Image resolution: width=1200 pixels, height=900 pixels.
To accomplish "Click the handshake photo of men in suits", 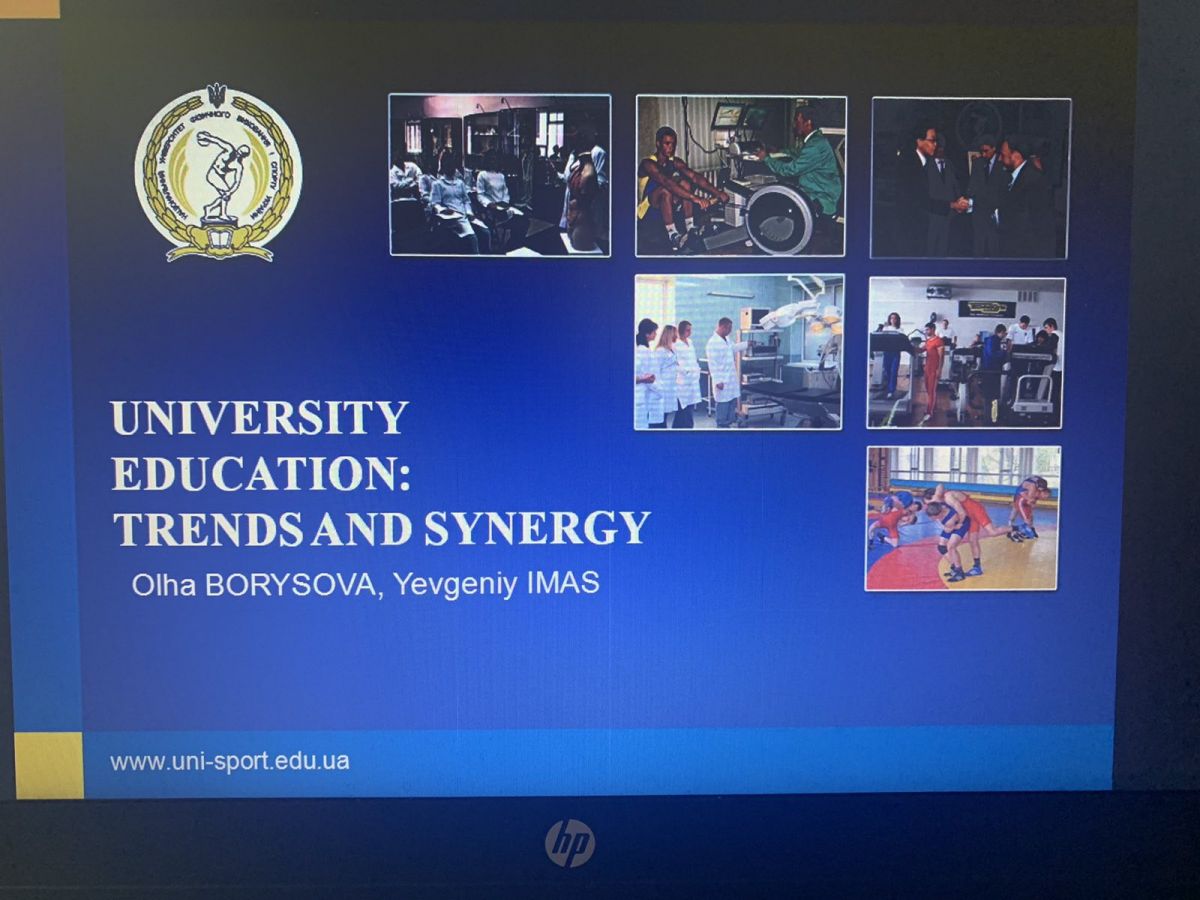I will tap(969, 178).
